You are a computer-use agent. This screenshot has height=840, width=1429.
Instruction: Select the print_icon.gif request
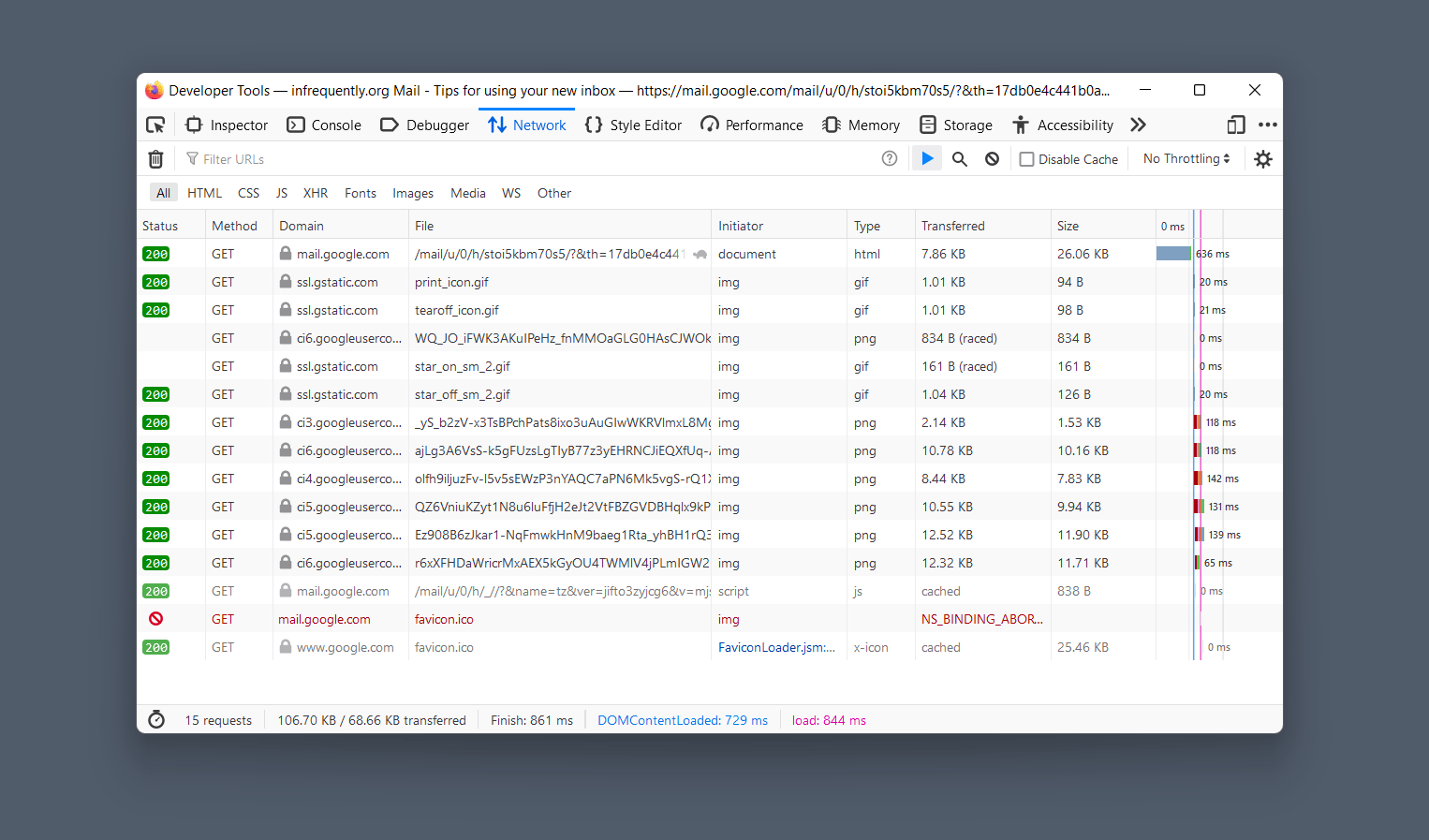point(710,282)
